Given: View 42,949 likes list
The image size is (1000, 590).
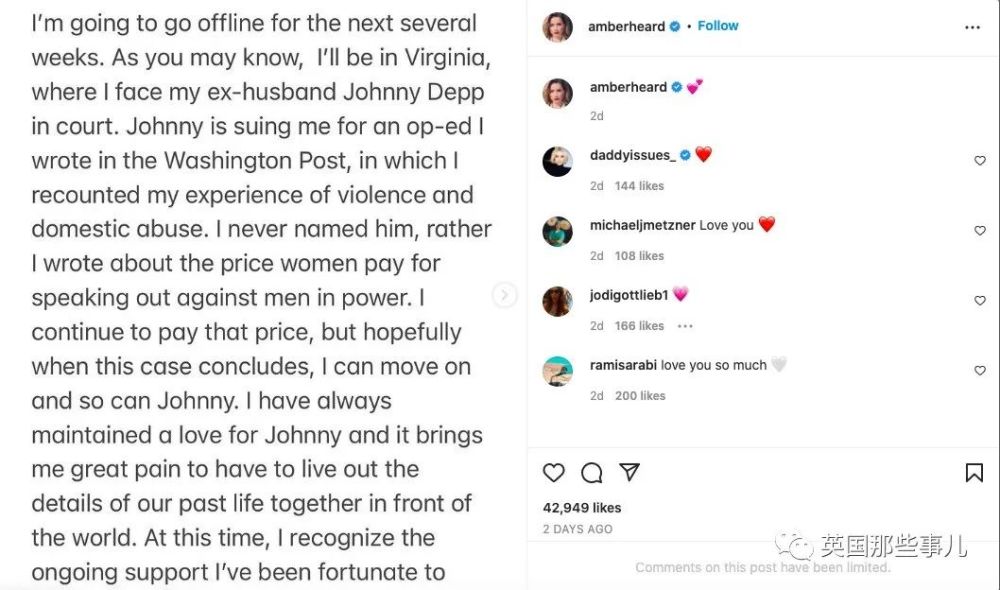Looking at the screenshot, I should tap(582, 508).
